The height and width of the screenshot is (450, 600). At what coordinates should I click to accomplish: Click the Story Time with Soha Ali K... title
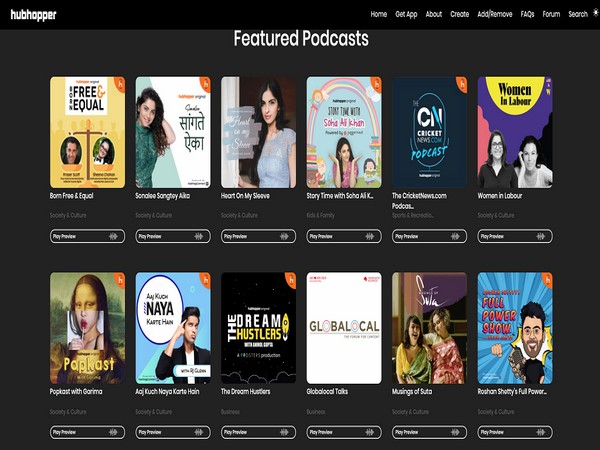click(340, 196)
